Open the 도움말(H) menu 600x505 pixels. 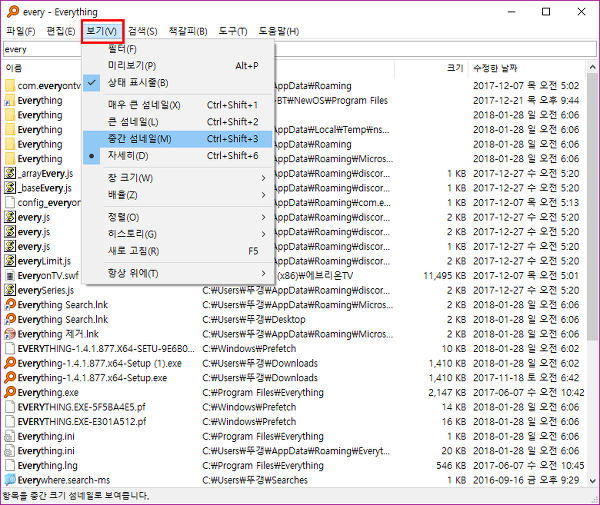click(x=279, y=31)
